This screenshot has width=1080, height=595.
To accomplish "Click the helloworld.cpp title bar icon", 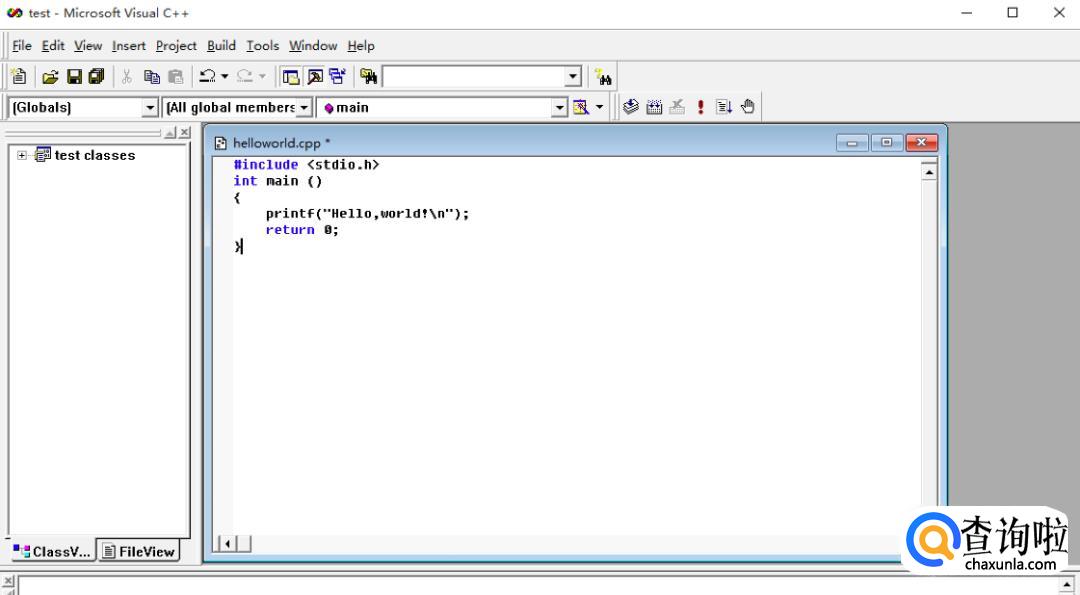I will pos(220,143).
